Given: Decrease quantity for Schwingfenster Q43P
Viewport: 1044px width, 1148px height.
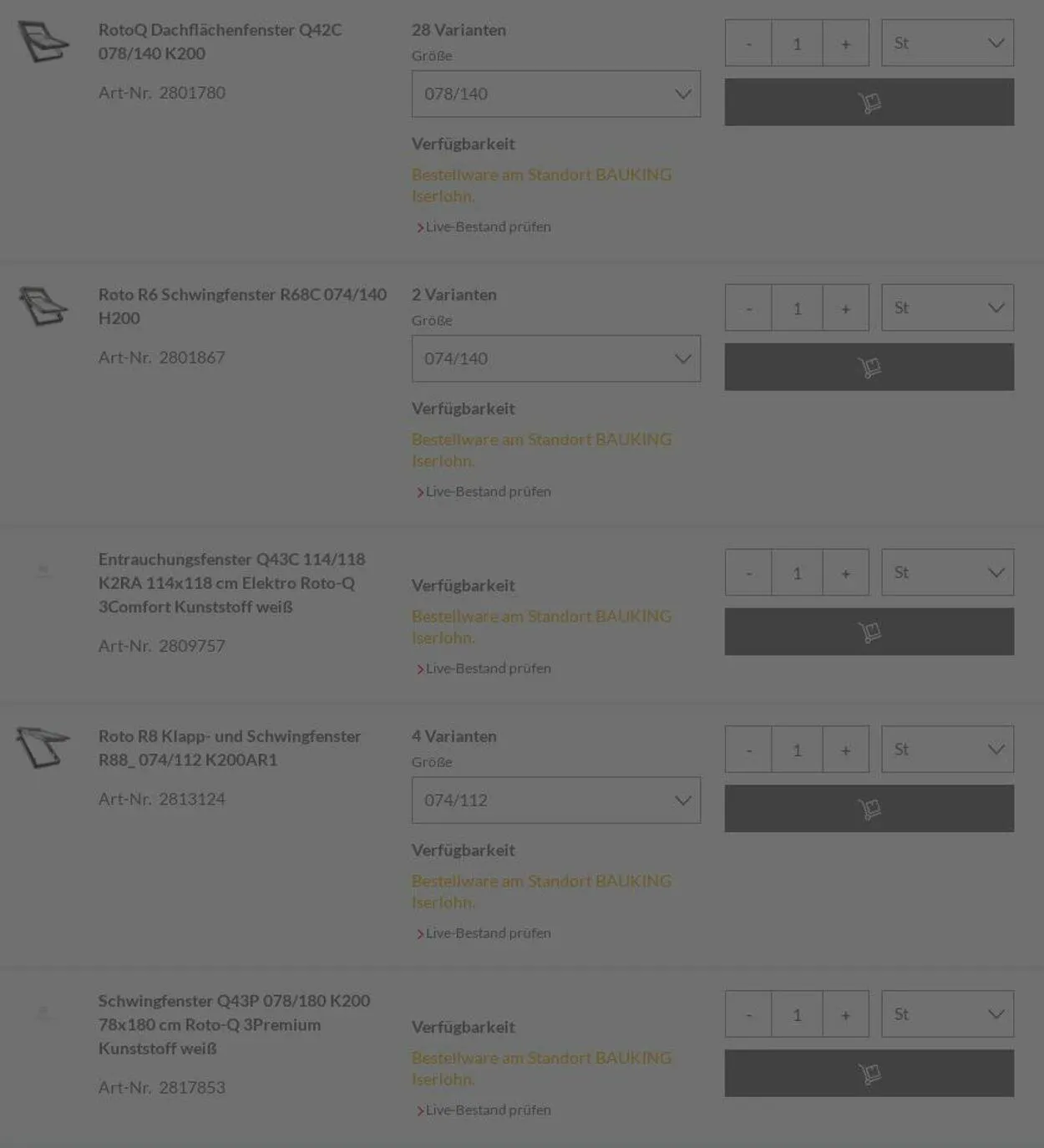Looking at the screenshot, I should point(748,1014).
